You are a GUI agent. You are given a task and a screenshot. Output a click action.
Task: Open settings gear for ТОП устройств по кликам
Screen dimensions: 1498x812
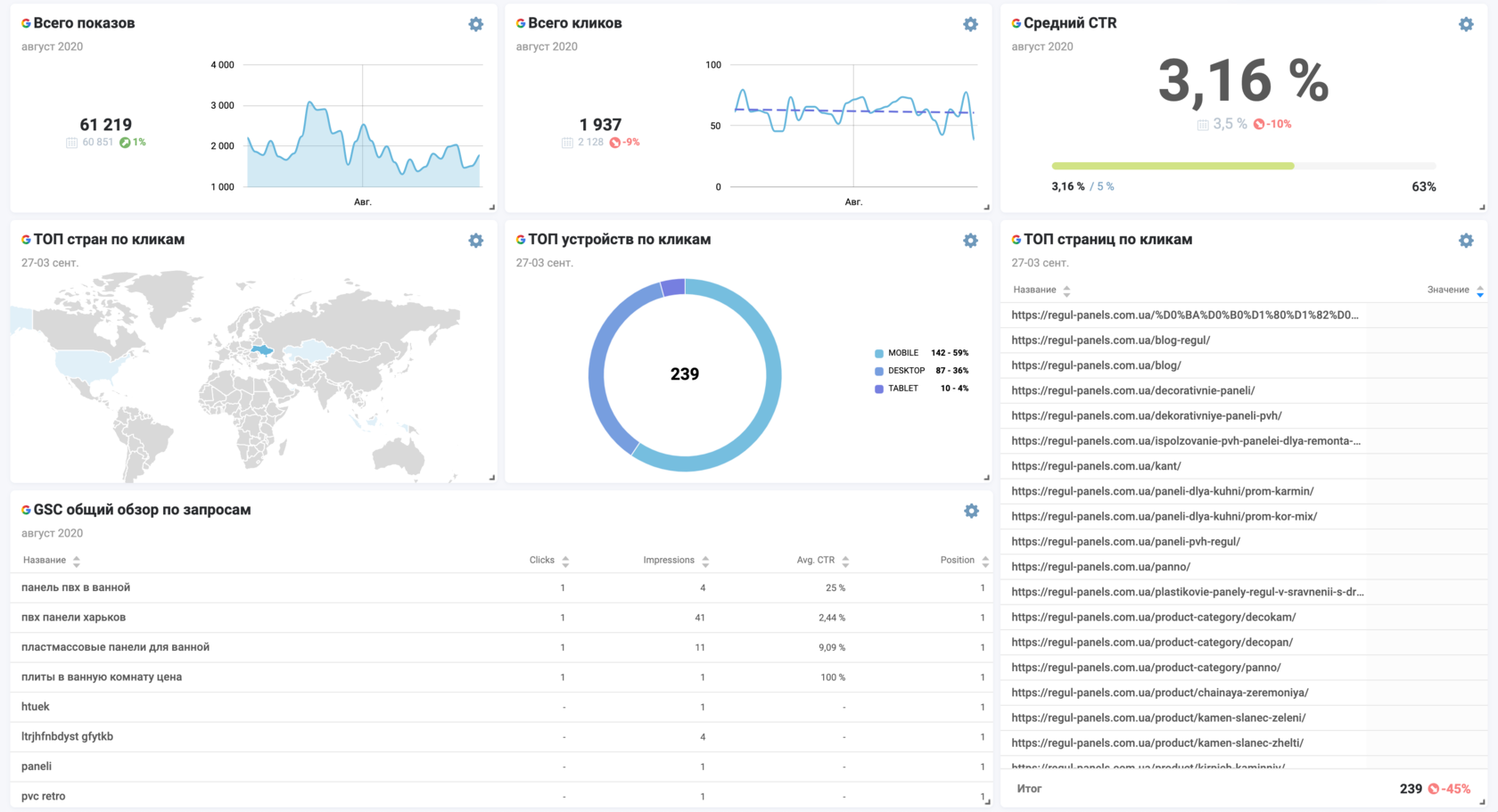click(970, 241)
